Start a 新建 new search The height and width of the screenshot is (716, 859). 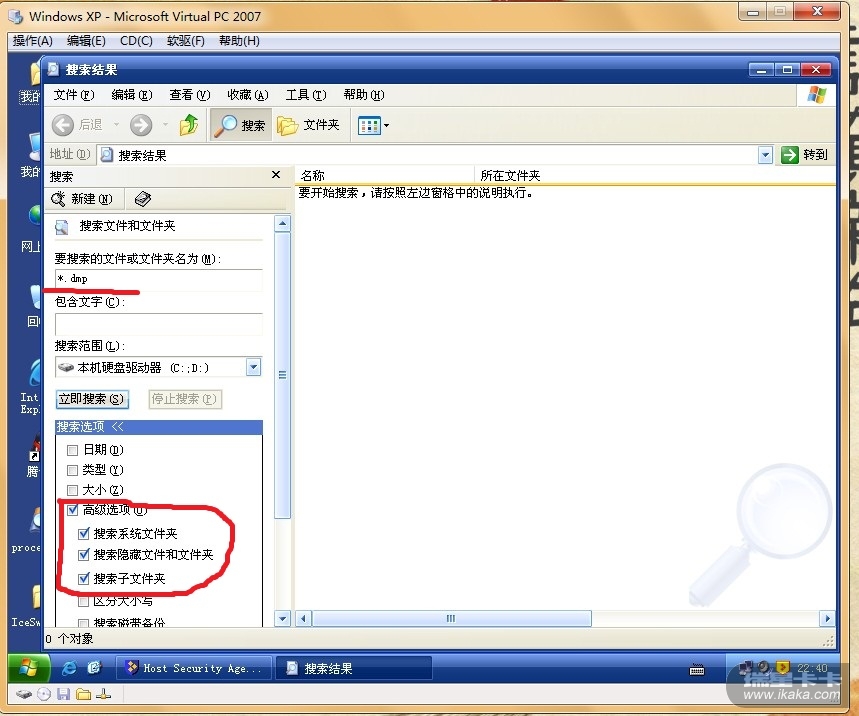[83, 199]
